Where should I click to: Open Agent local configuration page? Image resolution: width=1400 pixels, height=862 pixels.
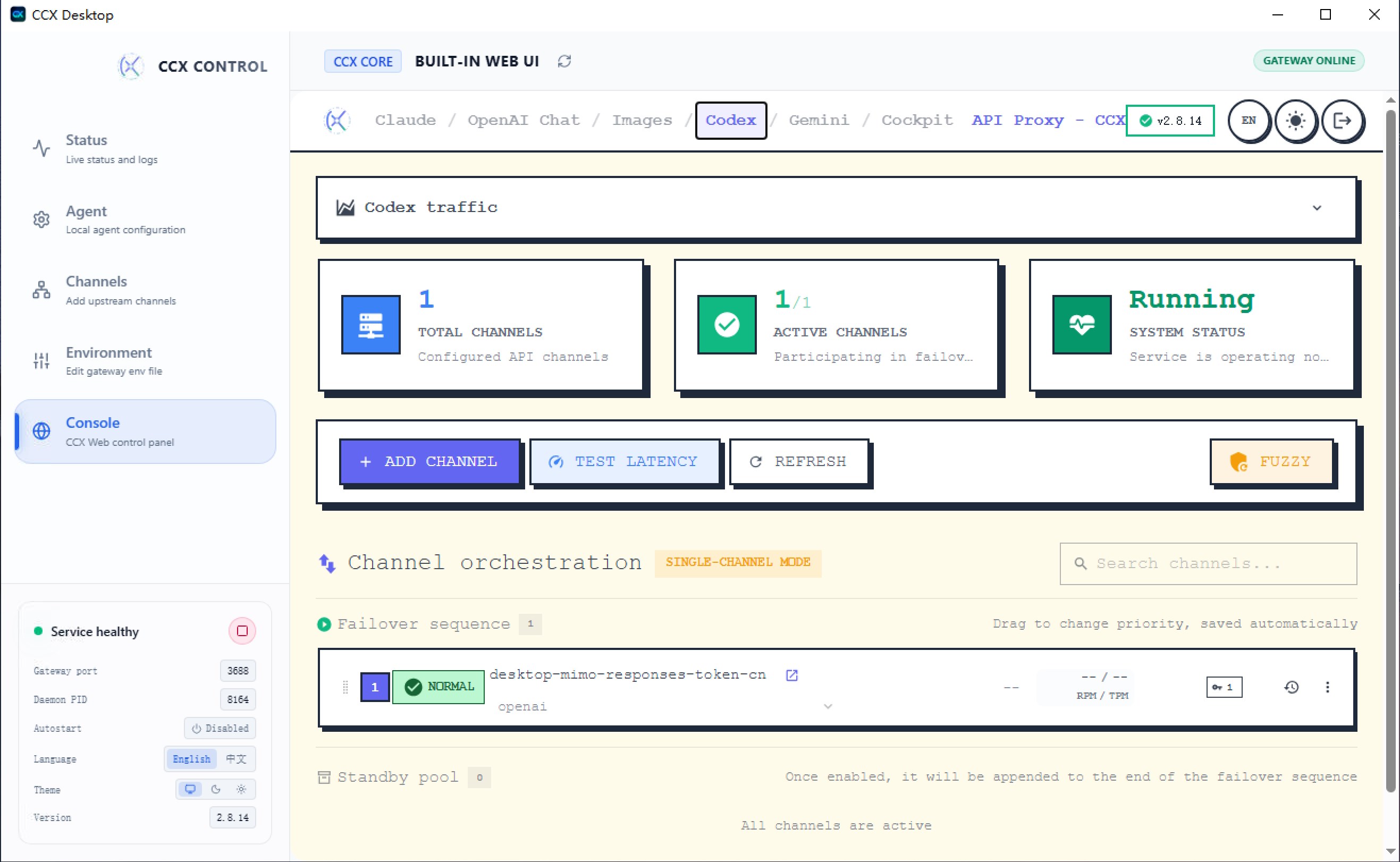[x=145, y=219]
